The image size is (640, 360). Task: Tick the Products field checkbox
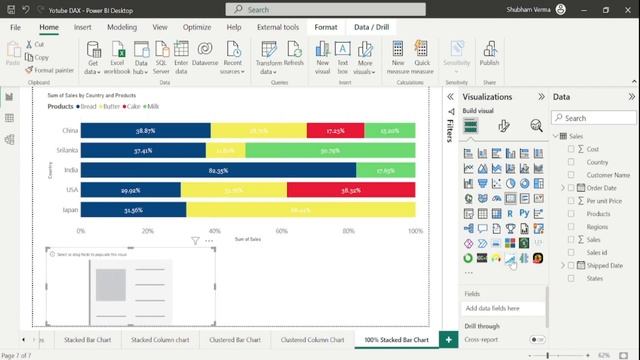571,213
